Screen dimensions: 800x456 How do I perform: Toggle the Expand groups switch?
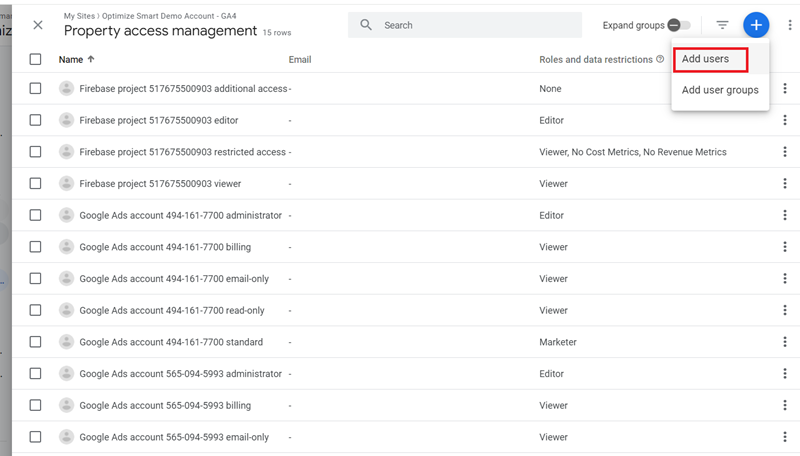pyautogui.click(x=679, y=25)
